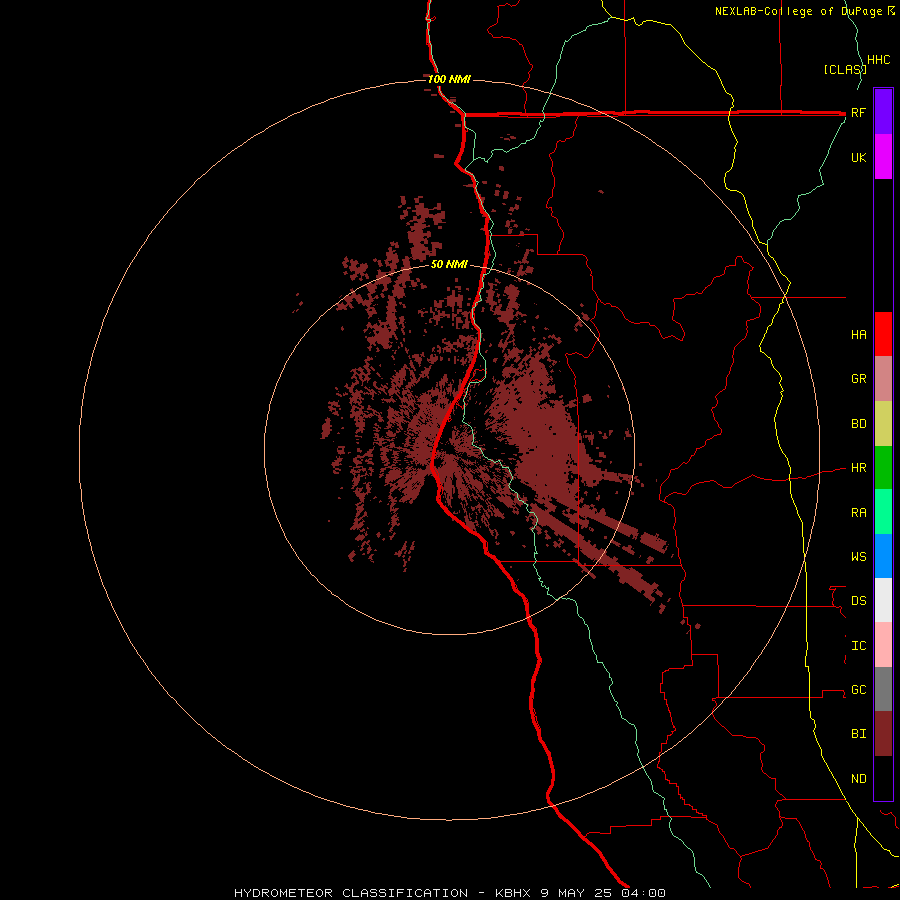Click the IC legend label
This screenshot has height=900, width=900.
point(858,646)
